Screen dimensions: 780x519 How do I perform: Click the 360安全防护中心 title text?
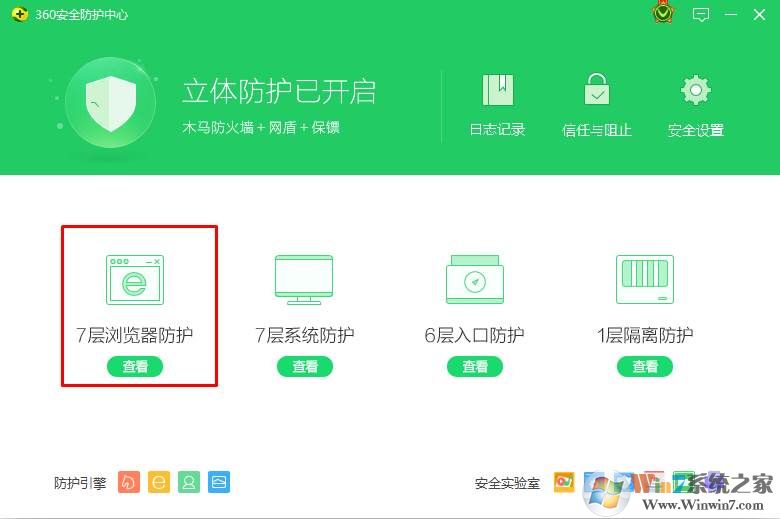82,15
